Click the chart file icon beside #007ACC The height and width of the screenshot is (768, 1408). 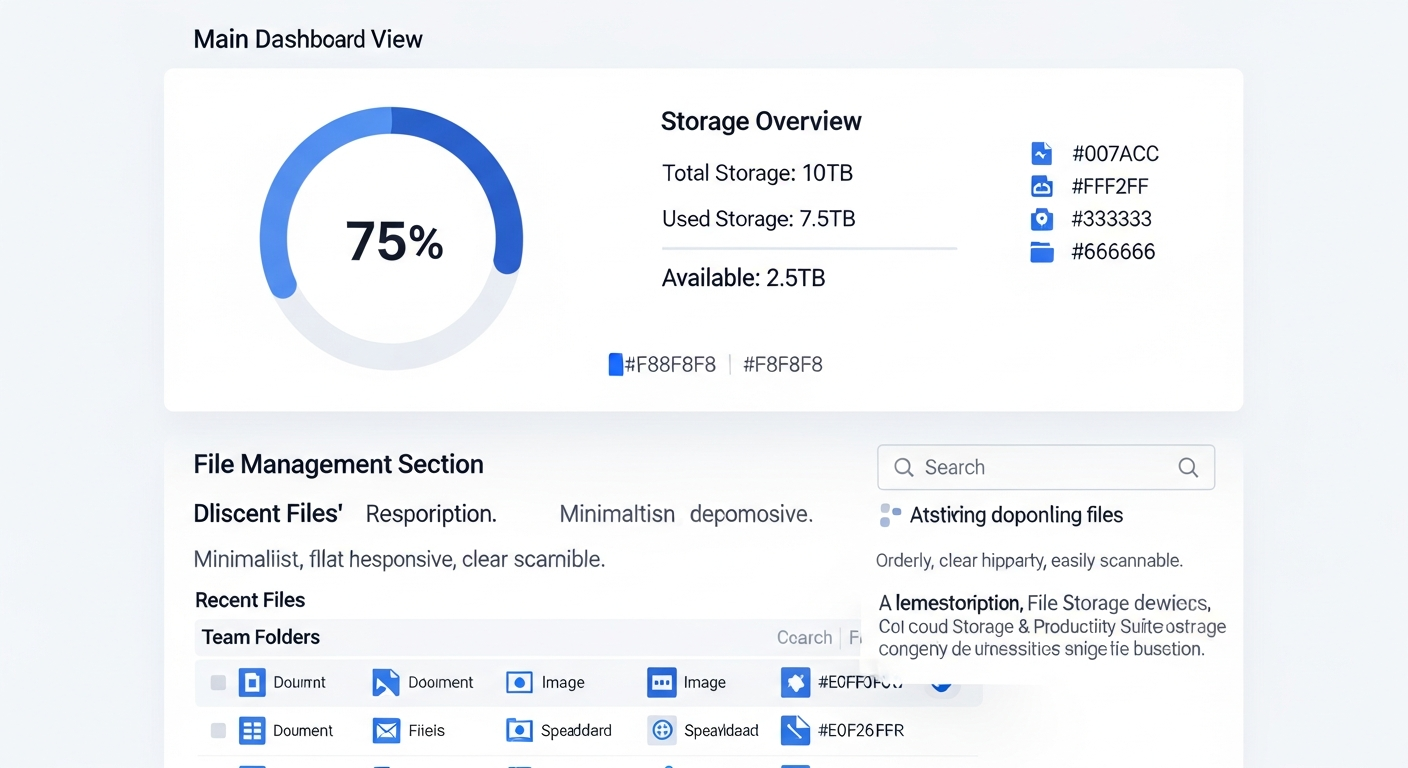click(1041, 154)
